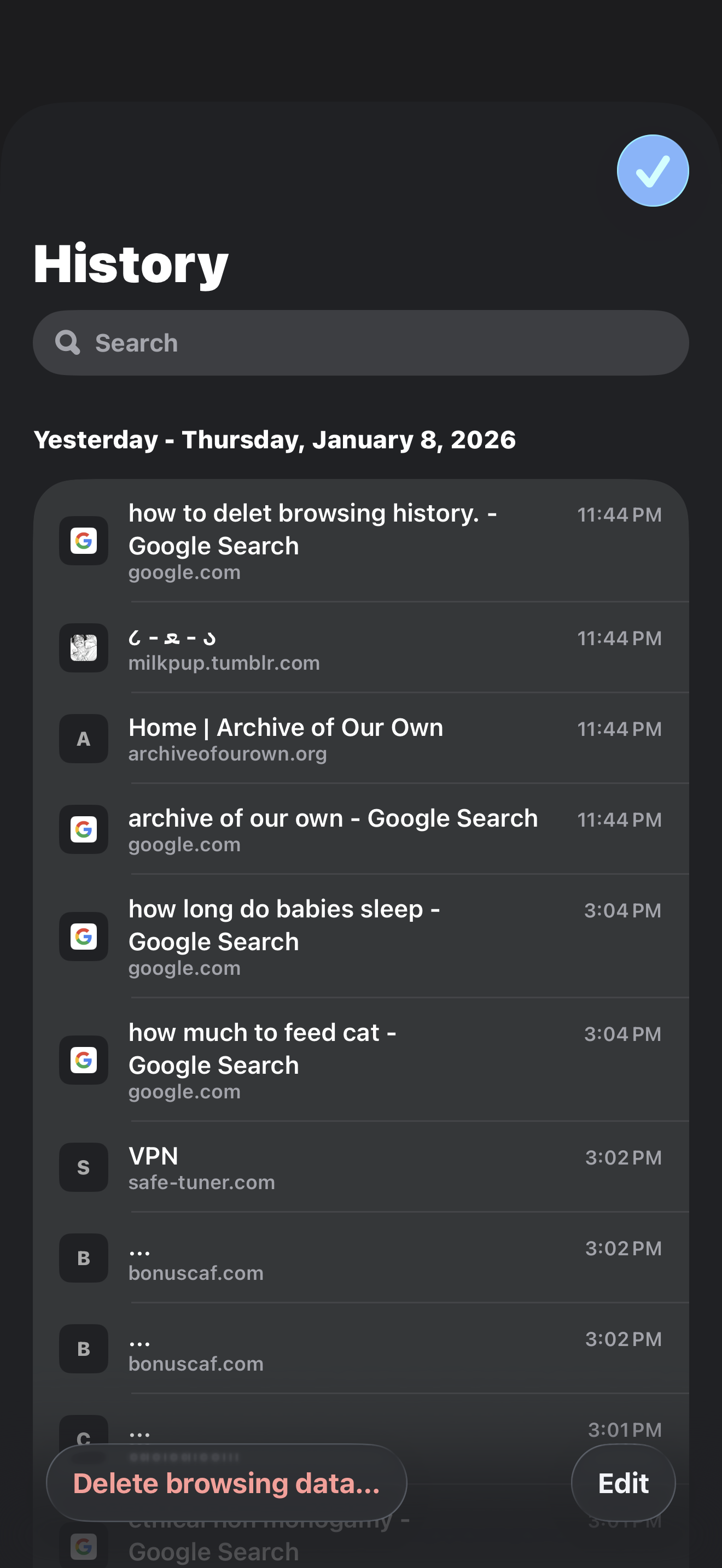The height and width of the screenshot is (1568, 722).
Task: Tap the milkpup tumblr site thumbnail icon
Action: [x=83, y=648]
